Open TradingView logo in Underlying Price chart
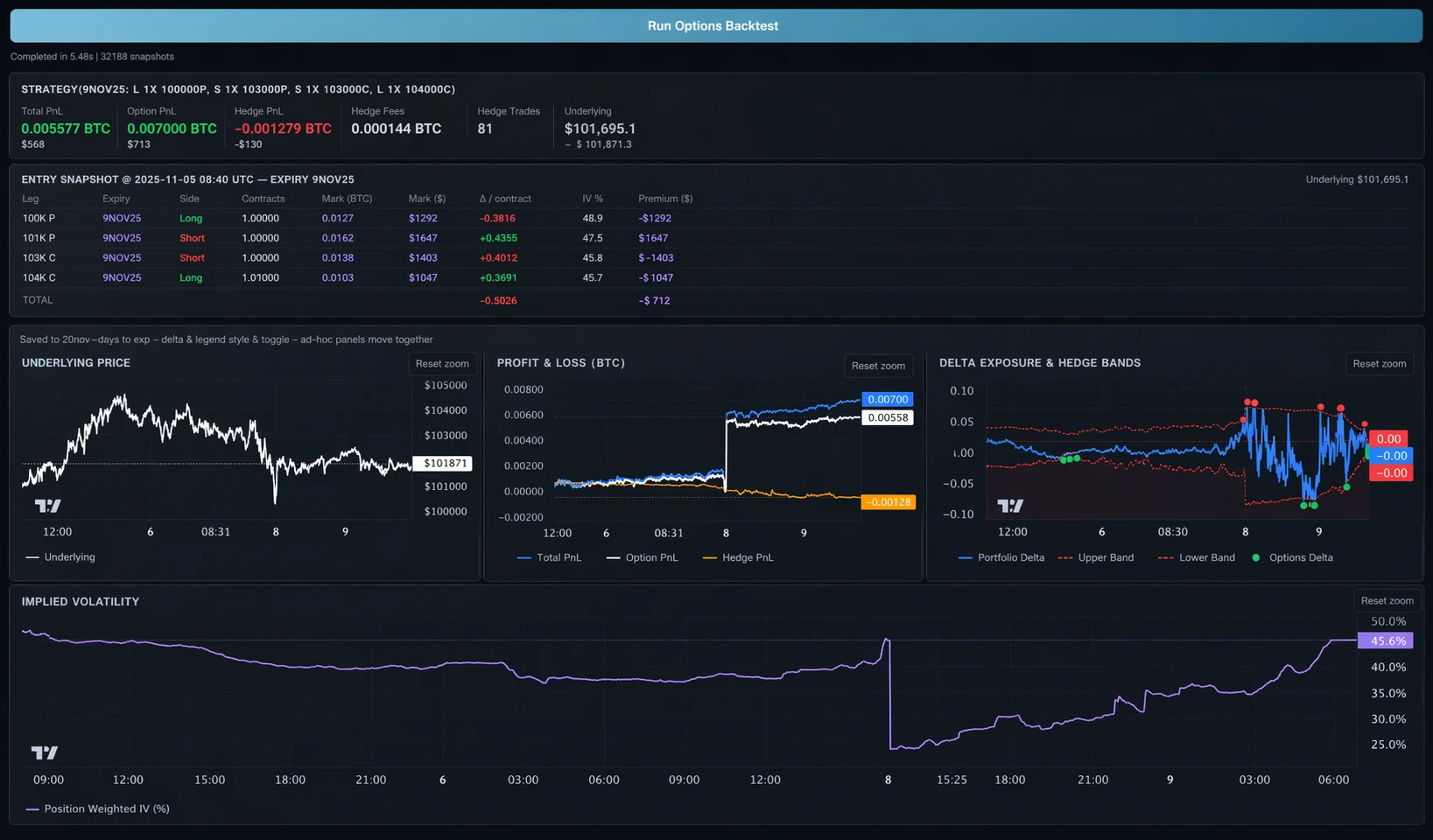 tap(48, 506)
